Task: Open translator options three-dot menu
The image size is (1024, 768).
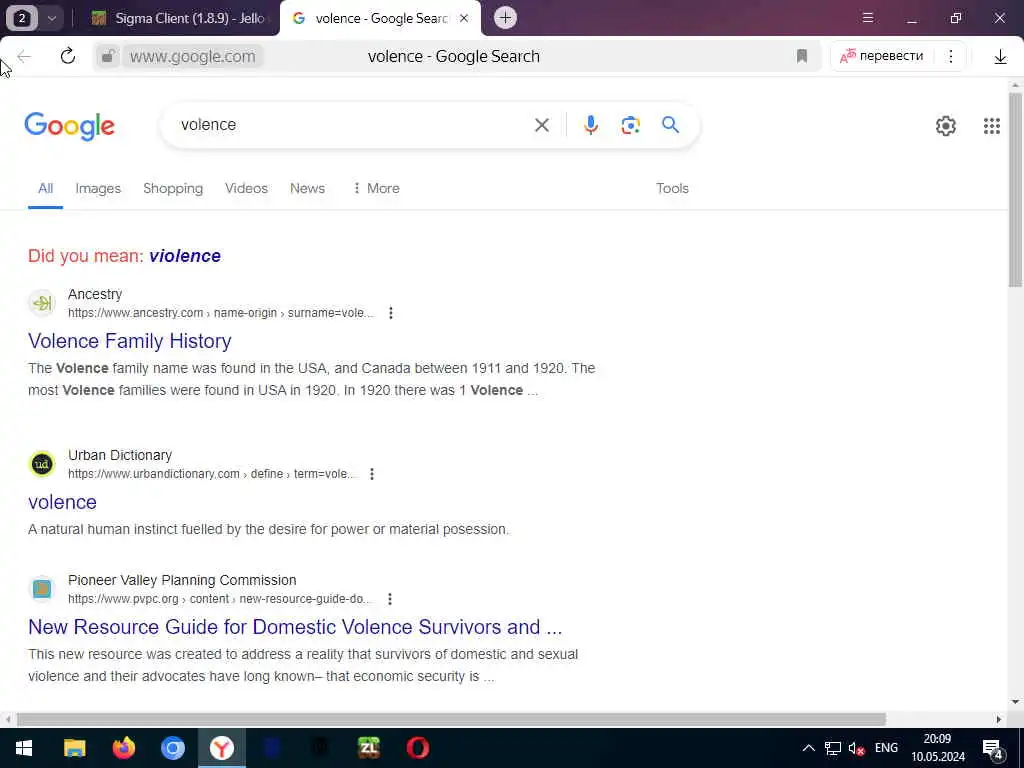Action: coord(951,56)
